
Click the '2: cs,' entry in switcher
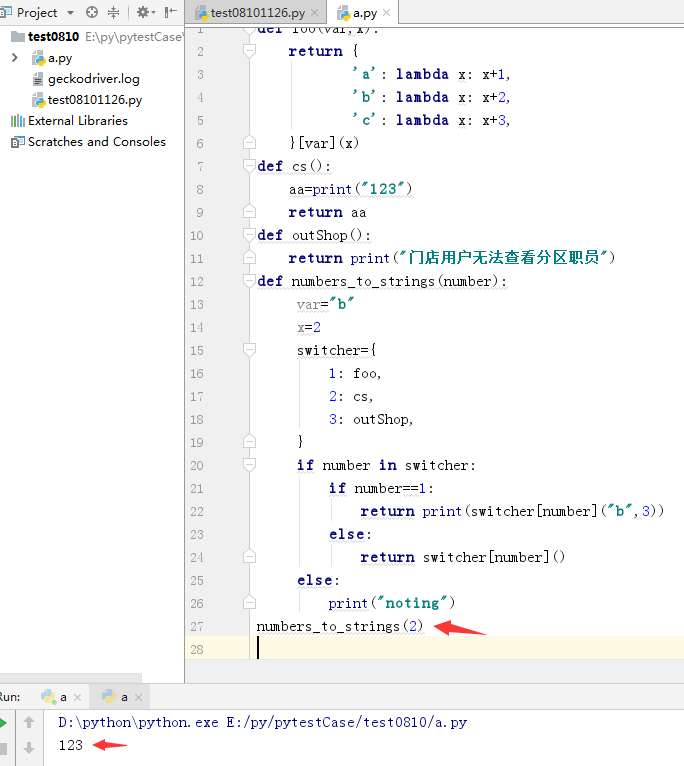(x=351, y=396)
